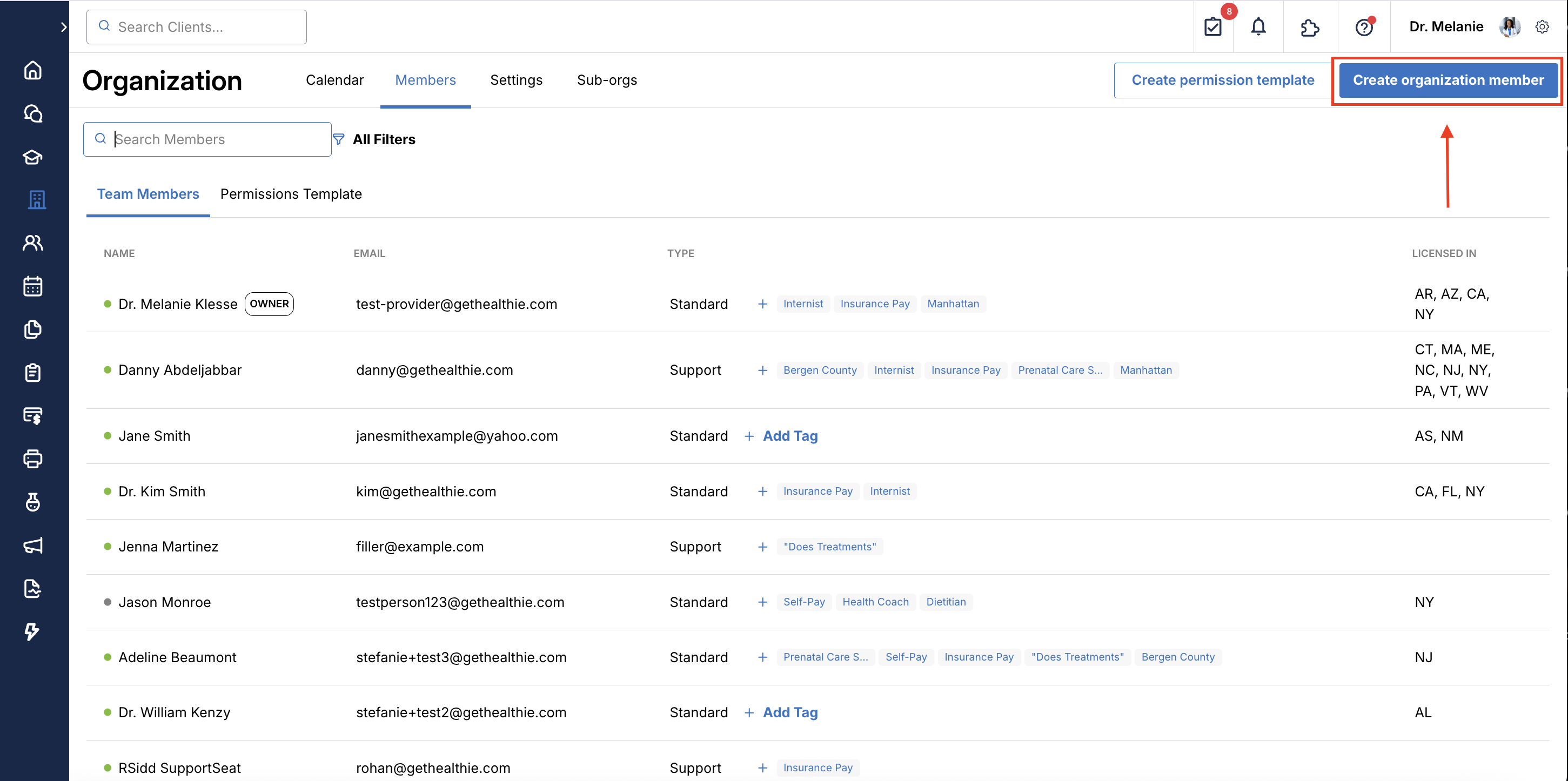This screenshot has height=781, width=1568.
Task: Click the Organization building sidebar icon
Action: 37,199
